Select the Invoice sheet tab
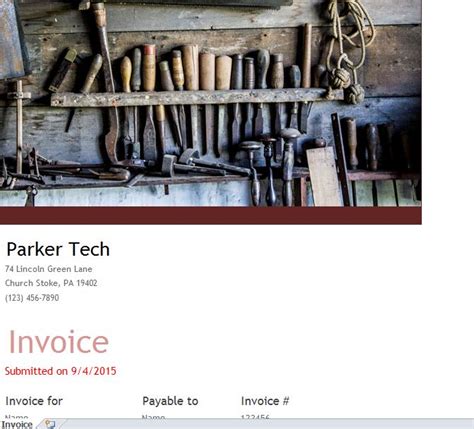474x429 pixels. (x=17, y=424)
